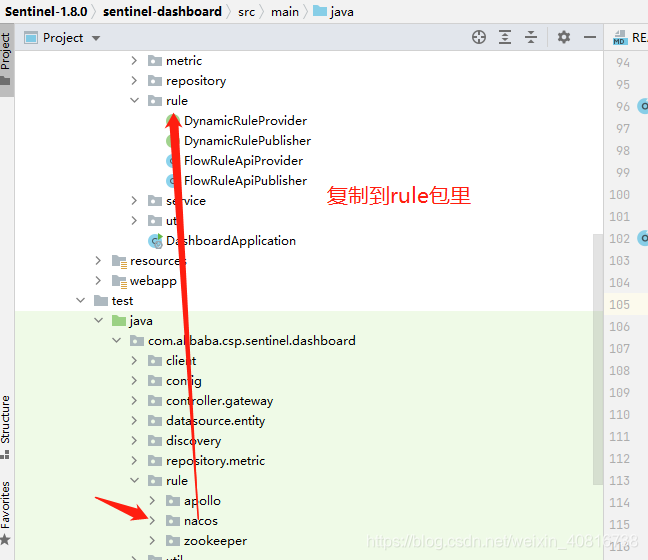The image size is (648, 560).
Task: Click the repository folder icon
Action: (x=155, y=81)
